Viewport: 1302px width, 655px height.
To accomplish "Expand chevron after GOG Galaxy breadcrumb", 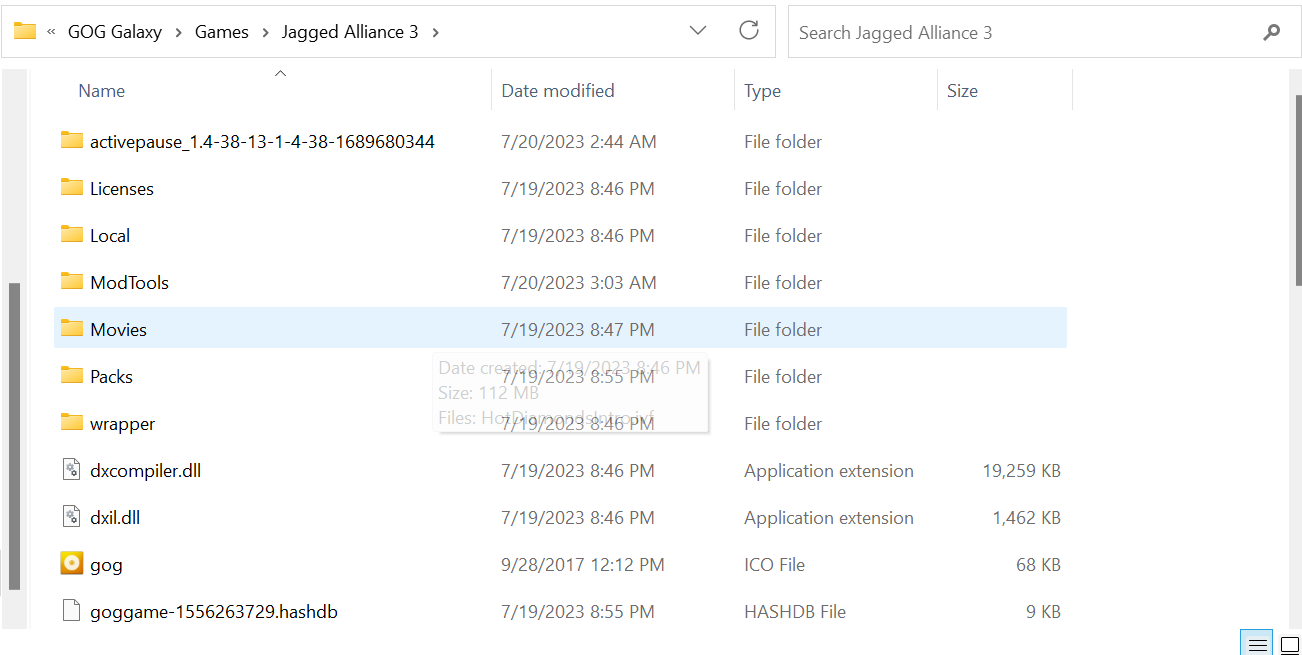I will click(178, 32).
